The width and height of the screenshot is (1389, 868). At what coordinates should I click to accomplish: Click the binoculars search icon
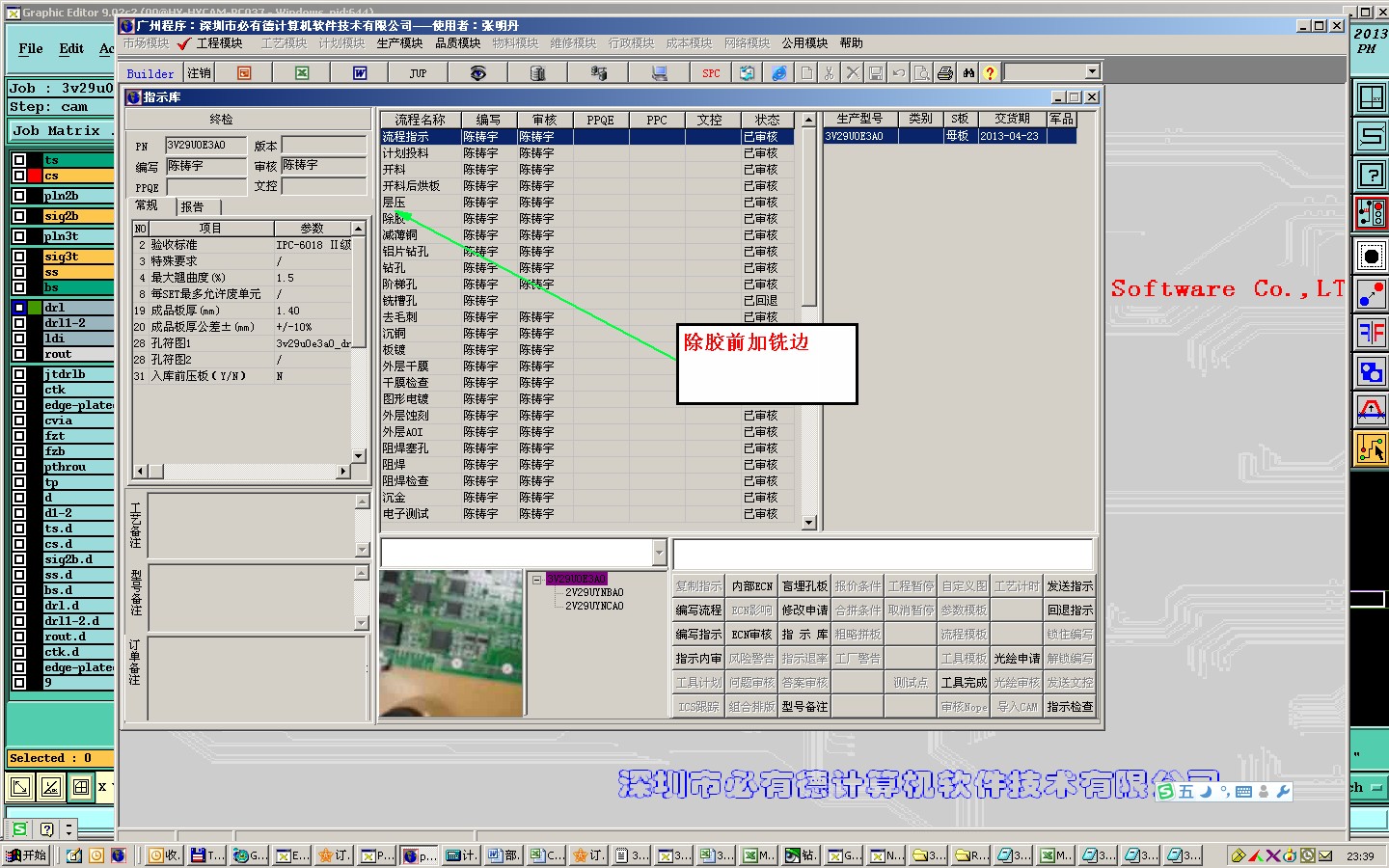pyautogui.click(x=968, y=73)
